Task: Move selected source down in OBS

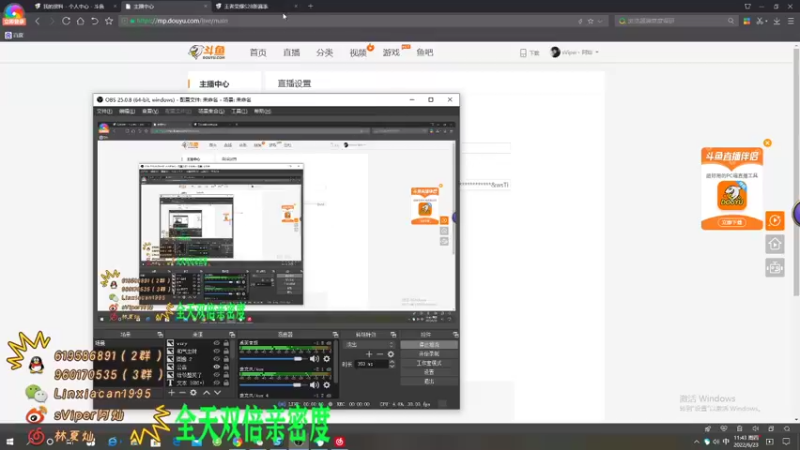Action: (x=217, y=393)
